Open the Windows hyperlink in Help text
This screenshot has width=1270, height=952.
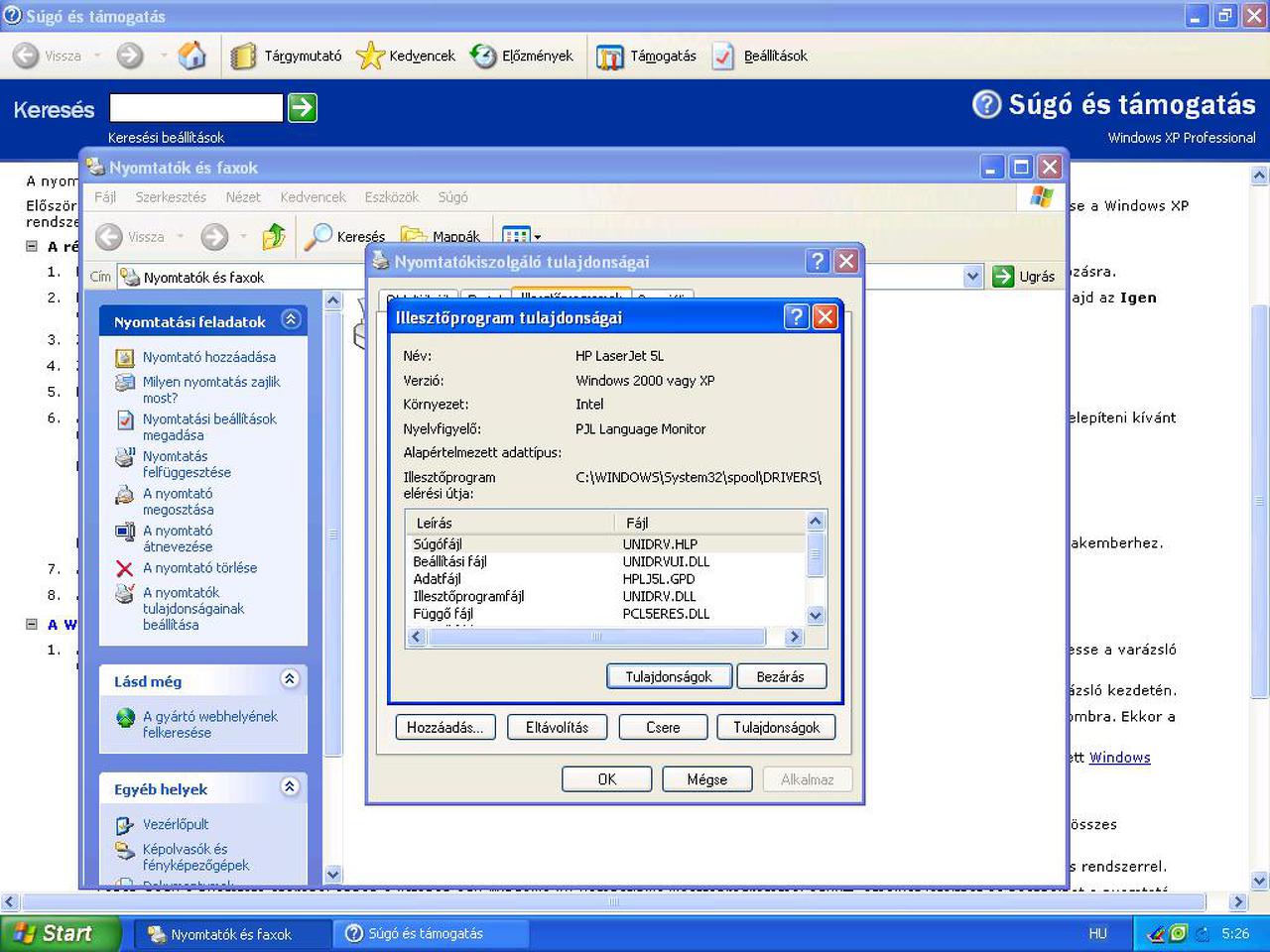[x=1120, y=758]
